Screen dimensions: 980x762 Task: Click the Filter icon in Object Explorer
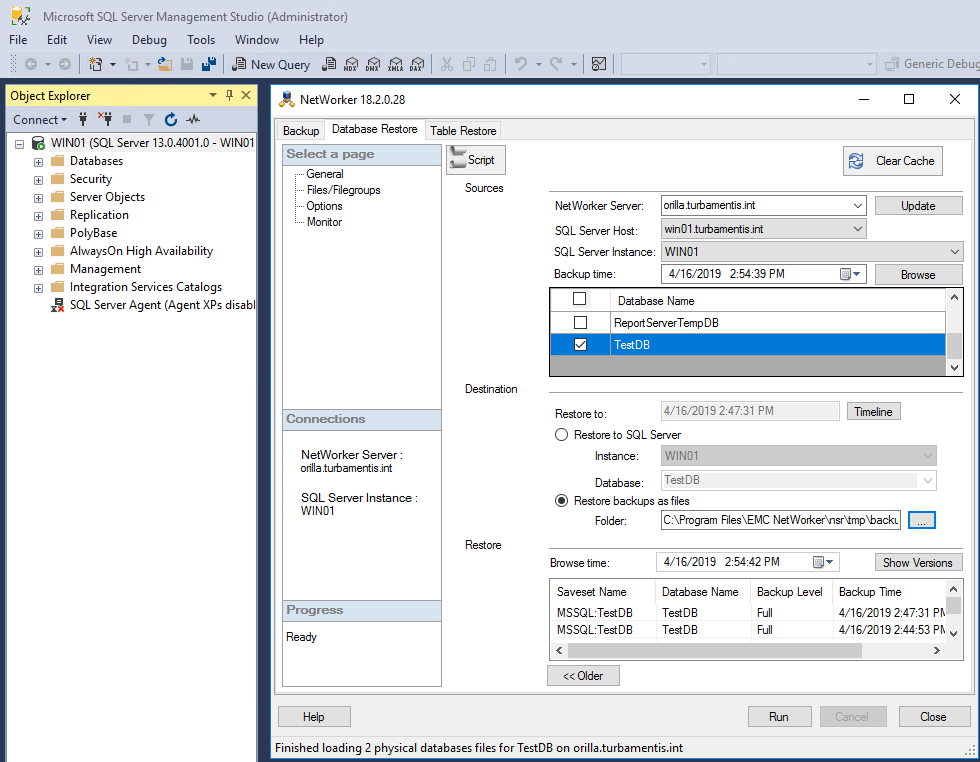click(149, 119)
